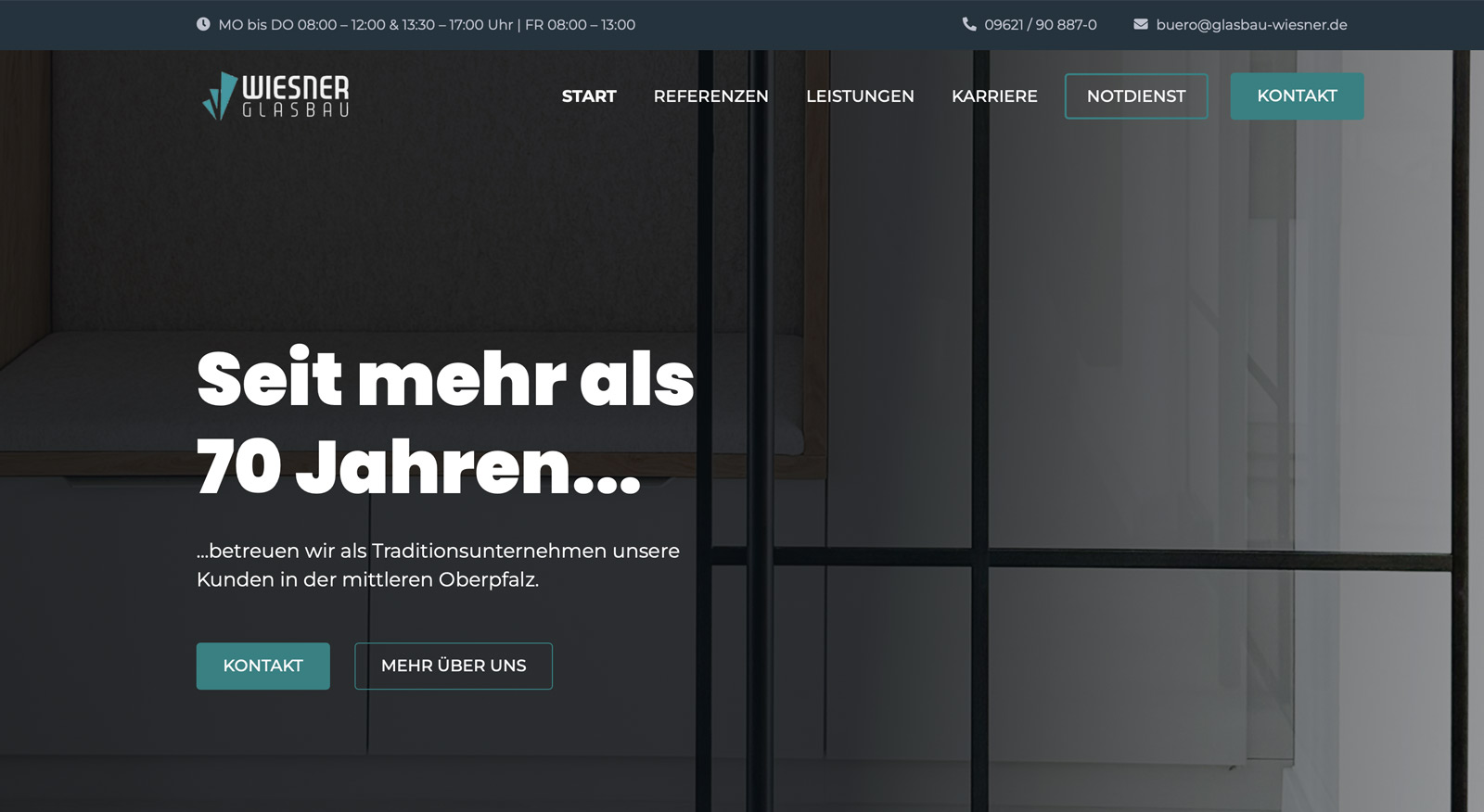
Task: Click the buero@glasbau-wiesner.de email link
Action: point(1251,25)
